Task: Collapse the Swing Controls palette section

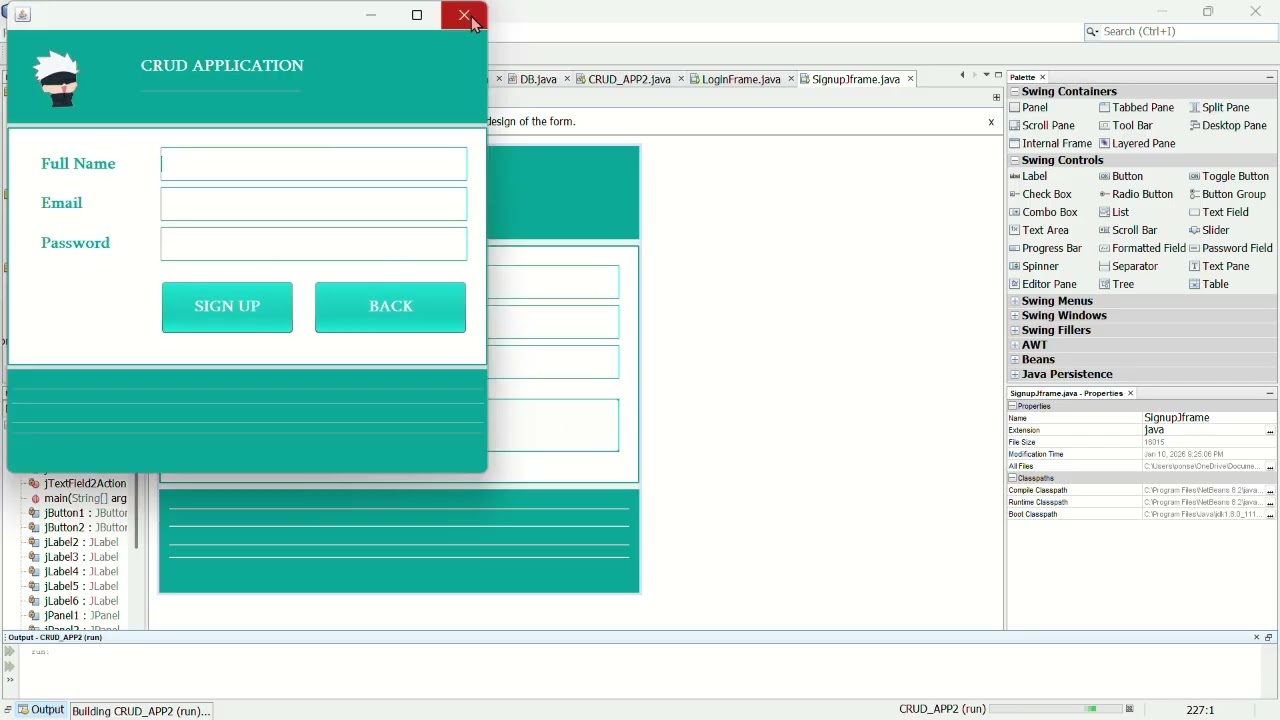Action: pyautogui.click(x=1015, y=161)
